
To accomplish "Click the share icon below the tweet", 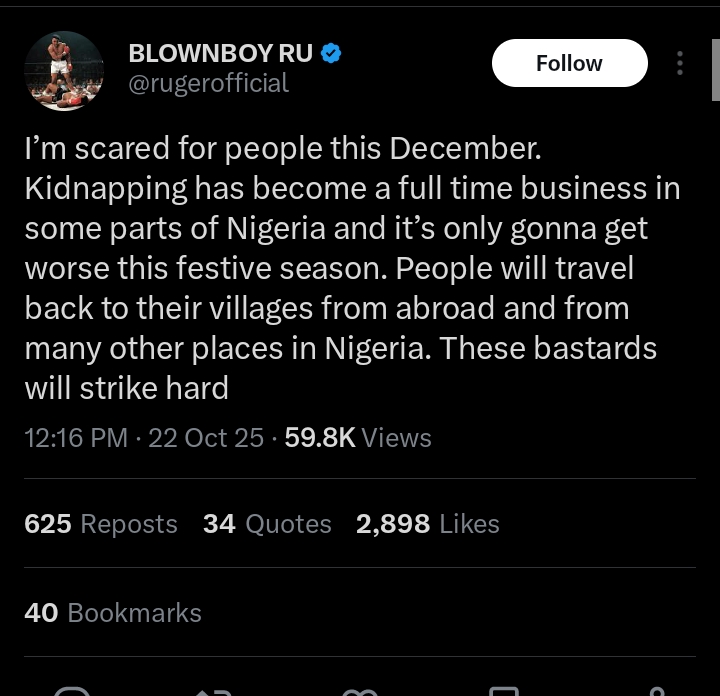I will point(657,691).
